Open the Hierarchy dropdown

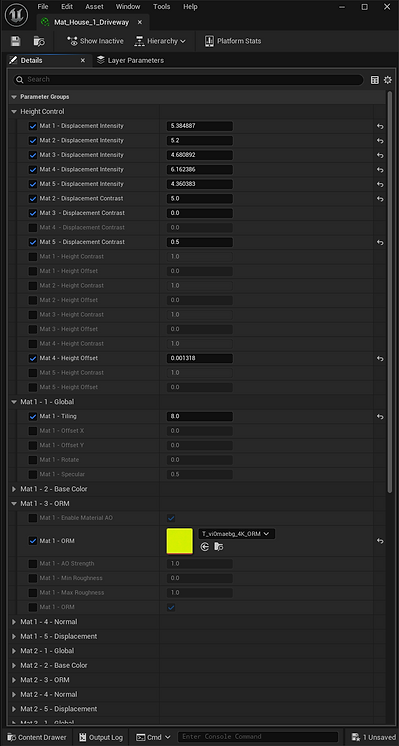click(160, 41)
